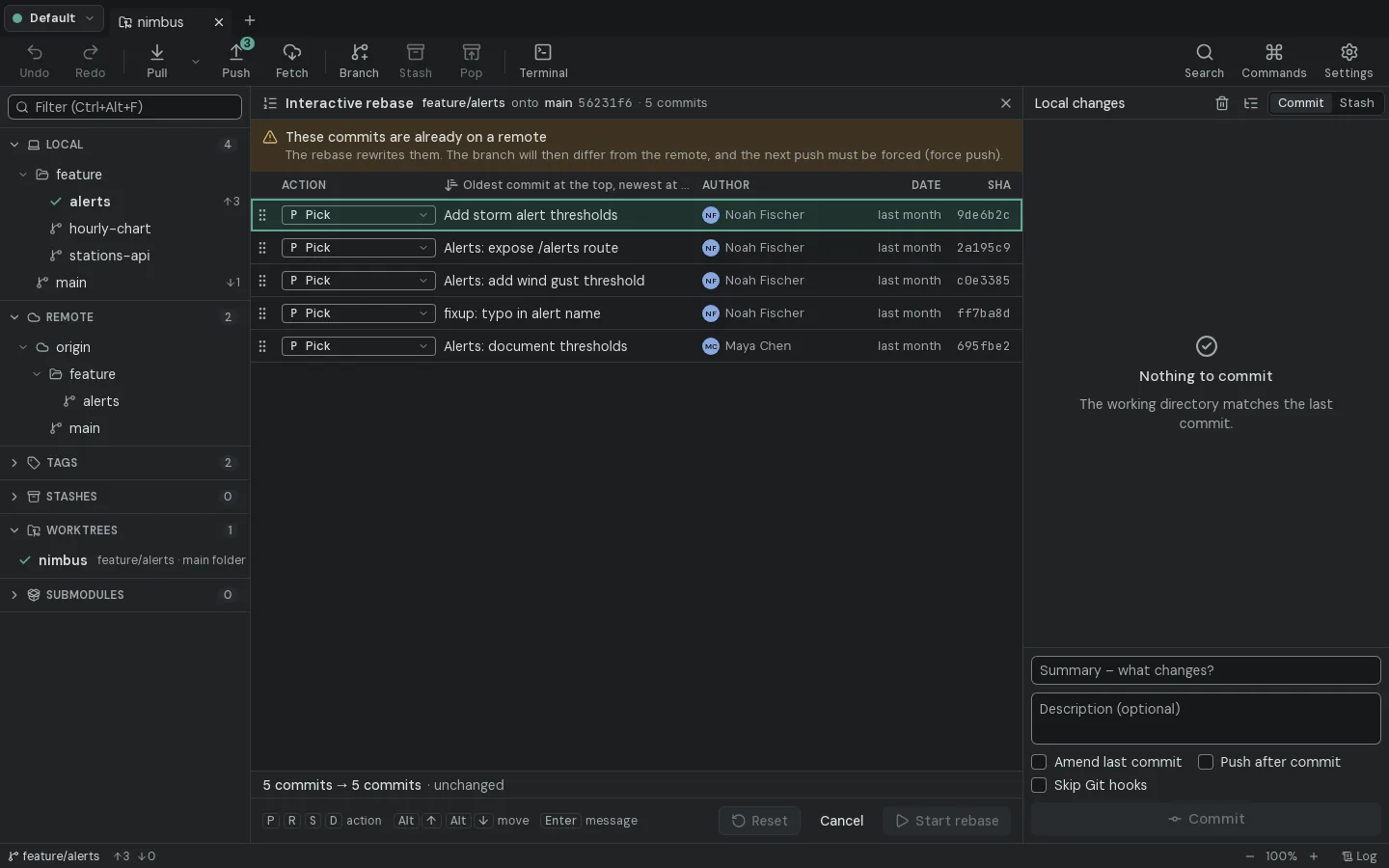Click the commit Summary input field
Screen dimensions: 1389x868
tap(1206, 670)
